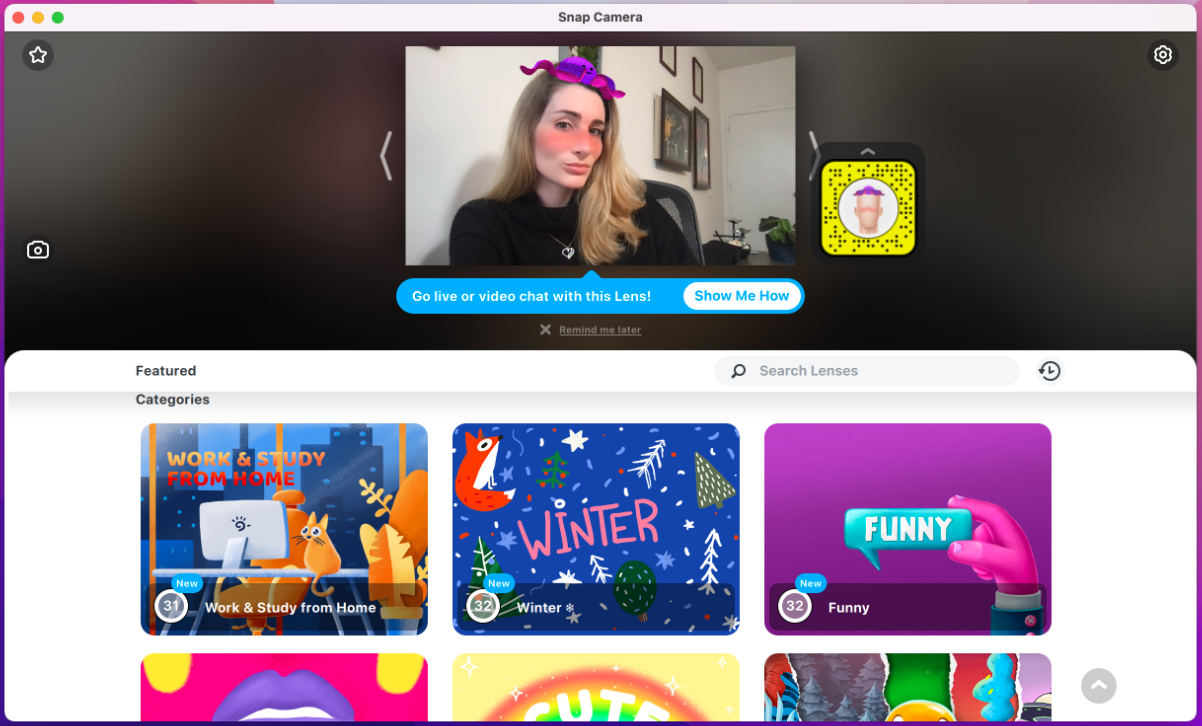Image resolution: width=1202 pixels, height=726 pixels.
Task: Click the Show Me How button
Action: click(742, 295)
